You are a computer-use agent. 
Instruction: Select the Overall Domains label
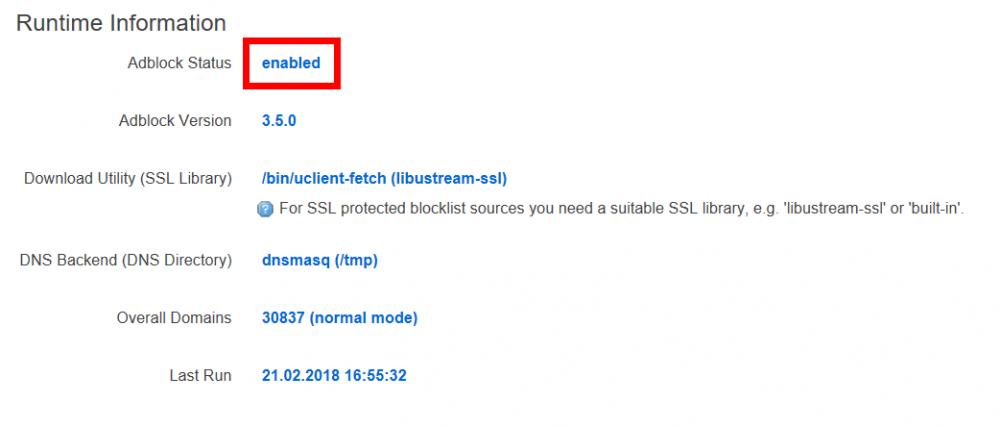click(x=174, y=318)
